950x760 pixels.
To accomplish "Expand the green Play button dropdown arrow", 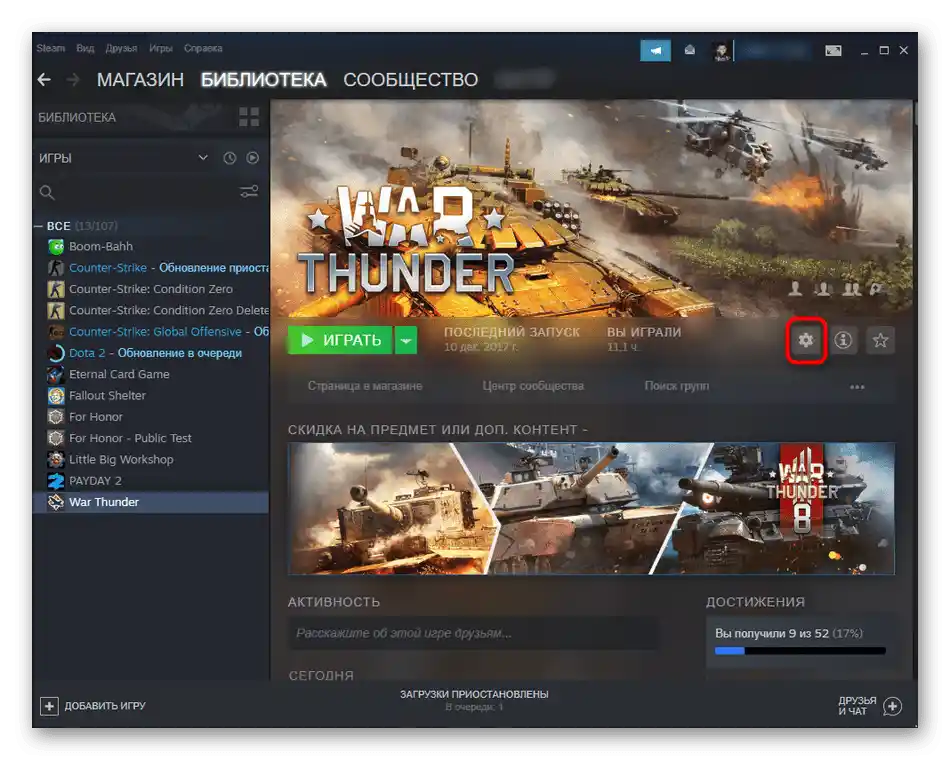I will coord(406,340).
